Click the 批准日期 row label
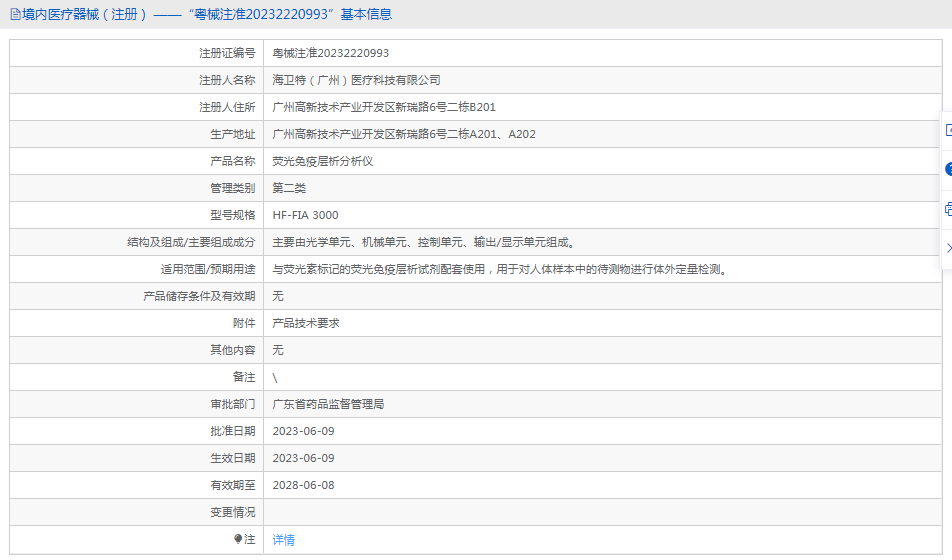Image resolution: width=952 pixels, height=560 pixels. point(233,431)
